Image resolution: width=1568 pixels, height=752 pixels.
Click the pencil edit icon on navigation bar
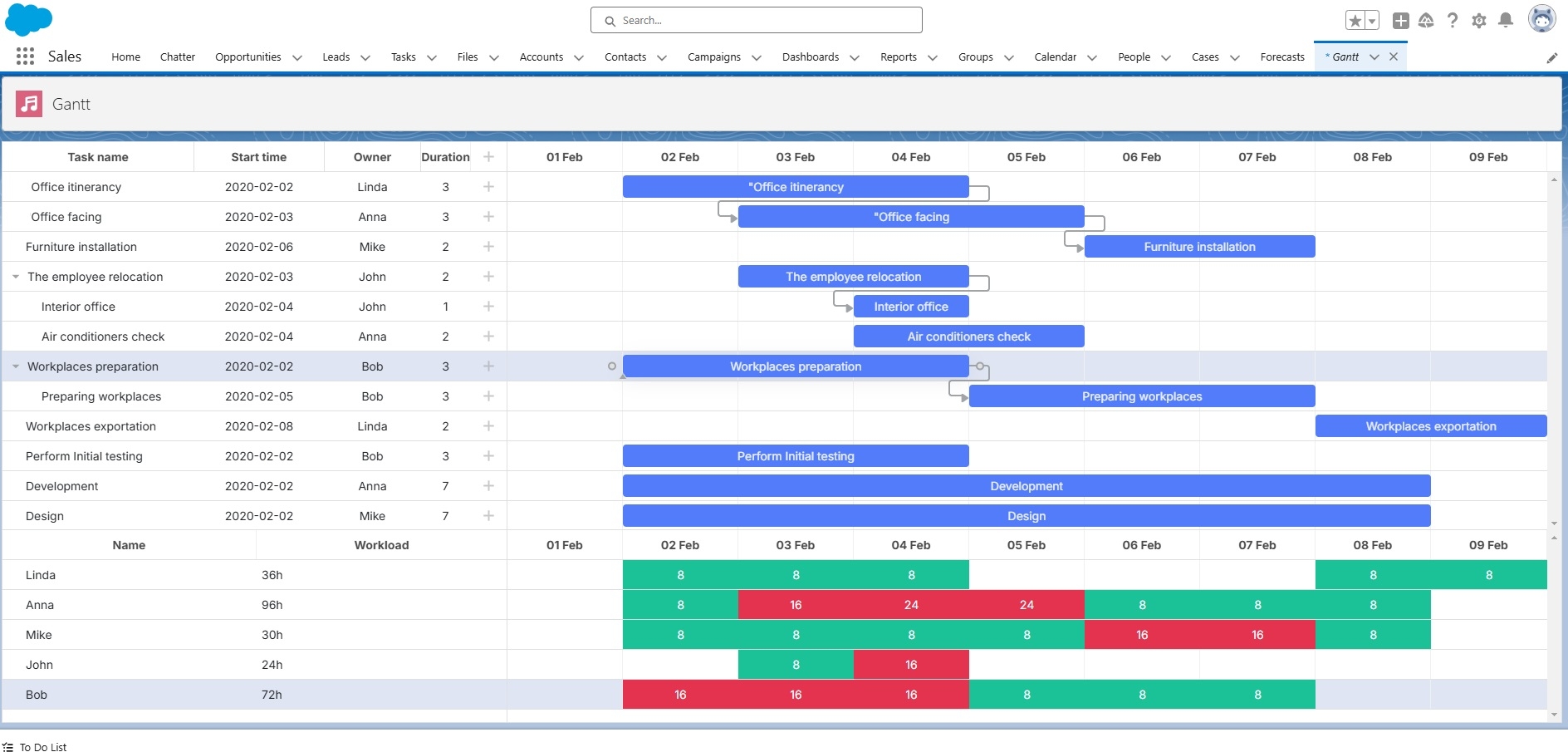coord(1552,57)
